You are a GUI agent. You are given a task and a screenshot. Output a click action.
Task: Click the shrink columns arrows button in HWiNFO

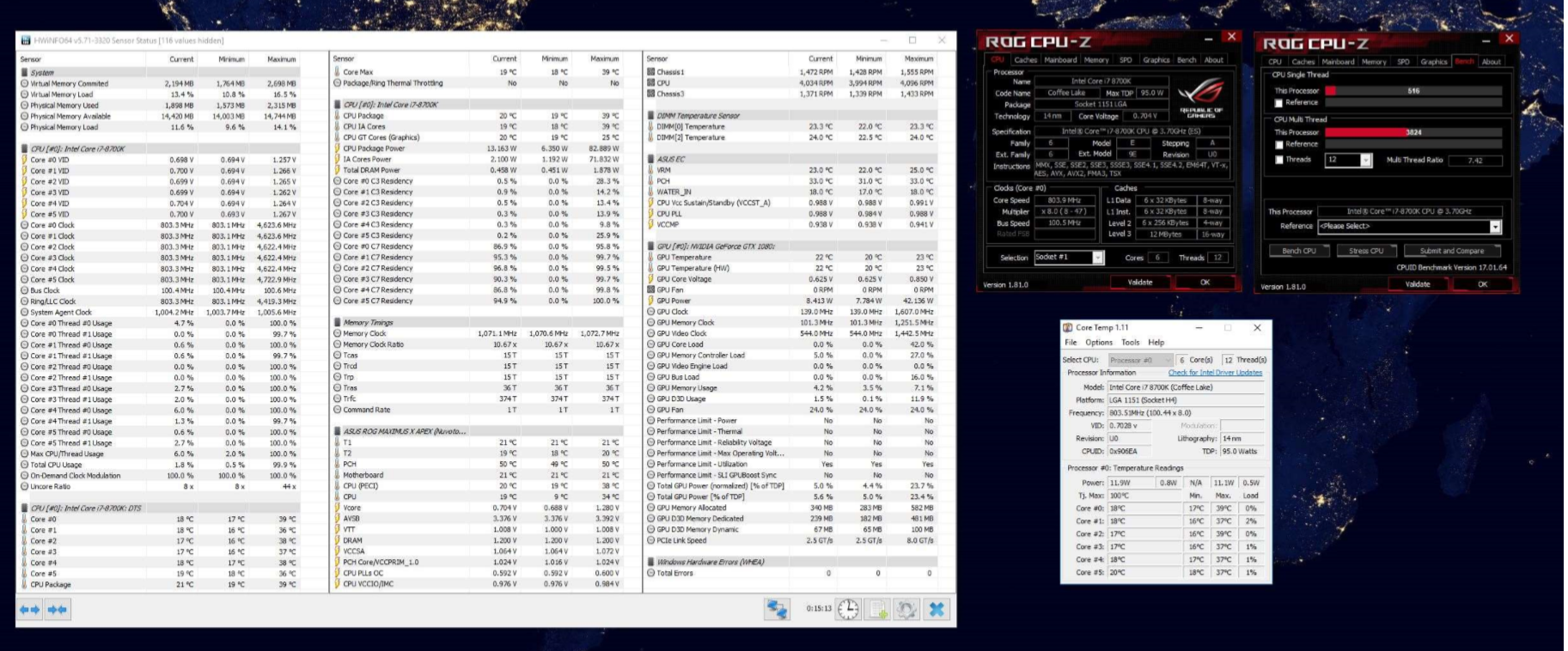pyautogui.click(x=58, y=609)
